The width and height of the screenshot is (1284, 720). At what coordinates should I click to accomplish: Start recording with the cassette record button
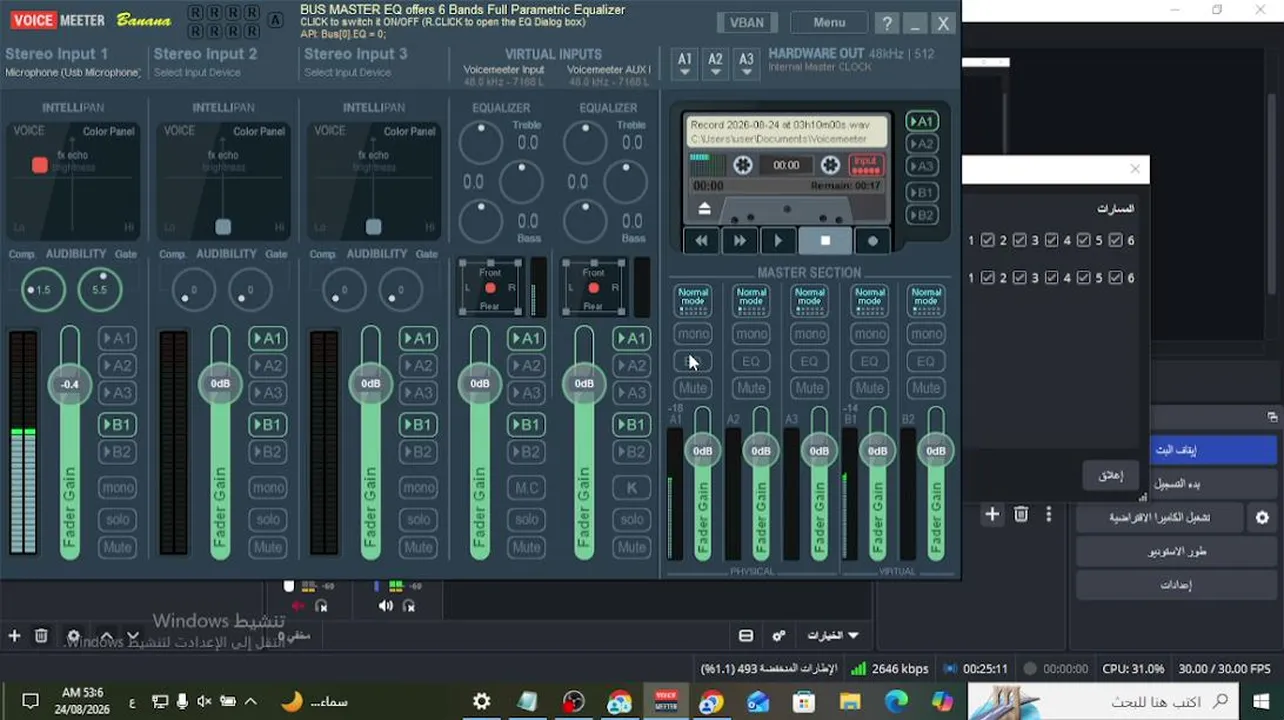873,241
